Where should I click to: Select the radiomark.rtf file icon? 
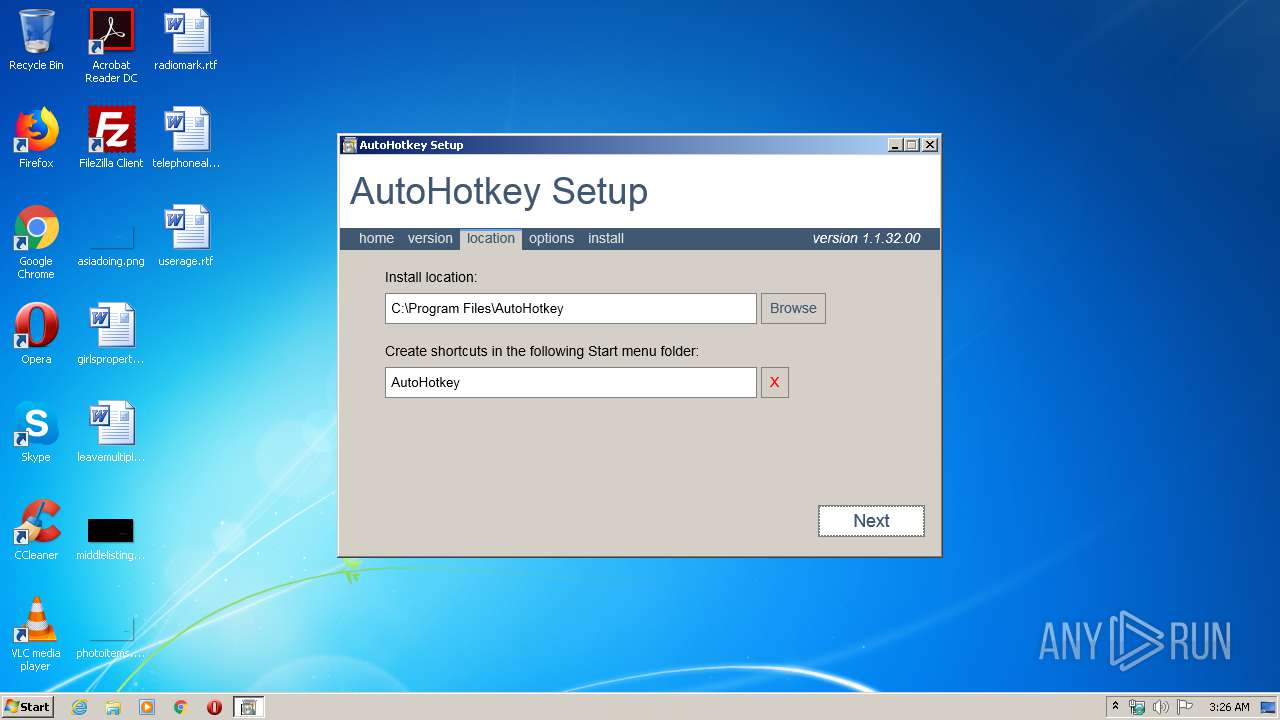point(186,41)
